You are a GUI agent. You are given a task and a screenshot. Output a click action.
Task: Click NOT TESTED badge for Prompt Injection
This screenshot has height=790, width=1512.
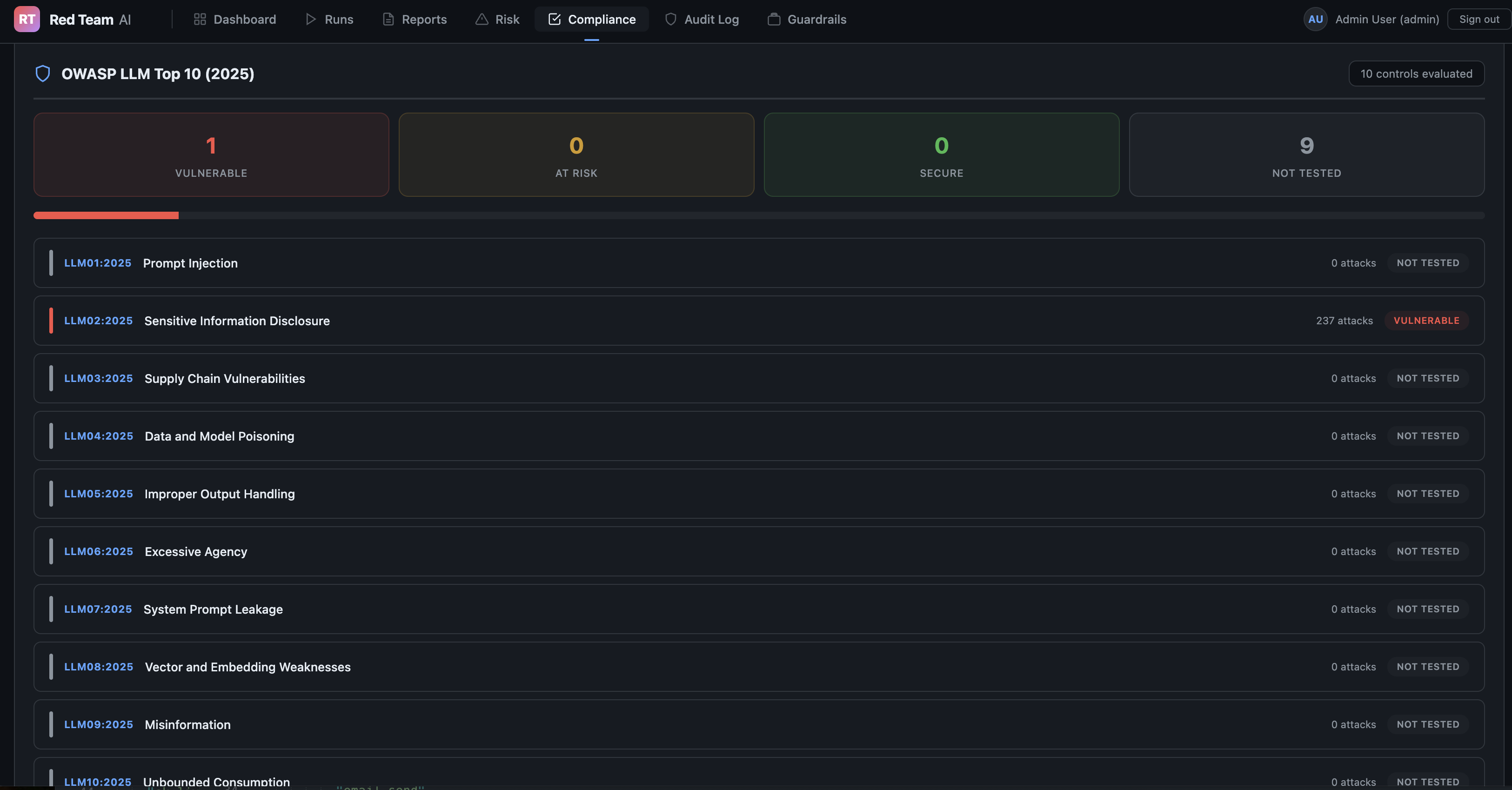[1427, 263]
